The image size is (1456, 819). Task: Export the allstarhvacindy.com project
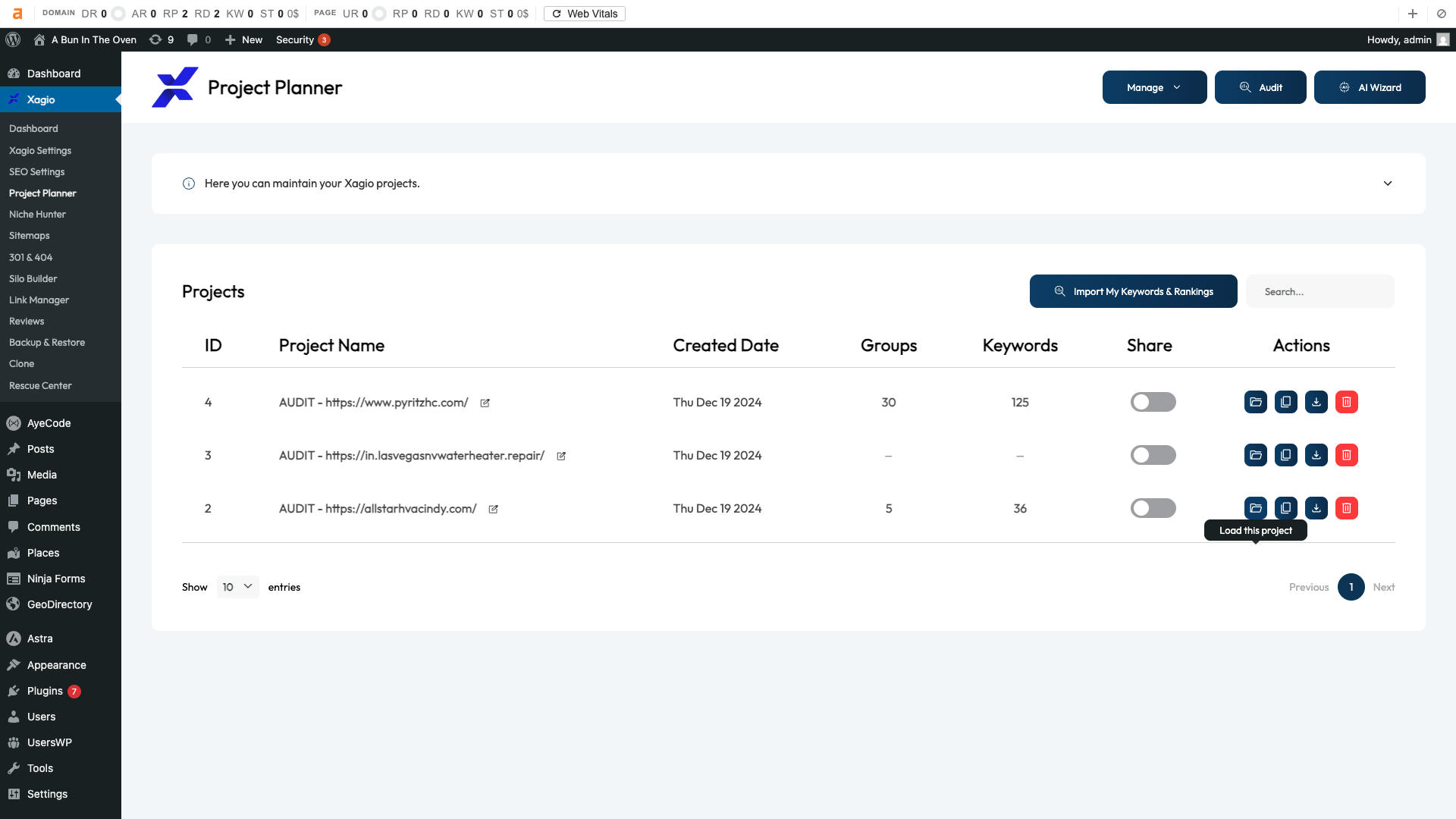pos(1316,508)
